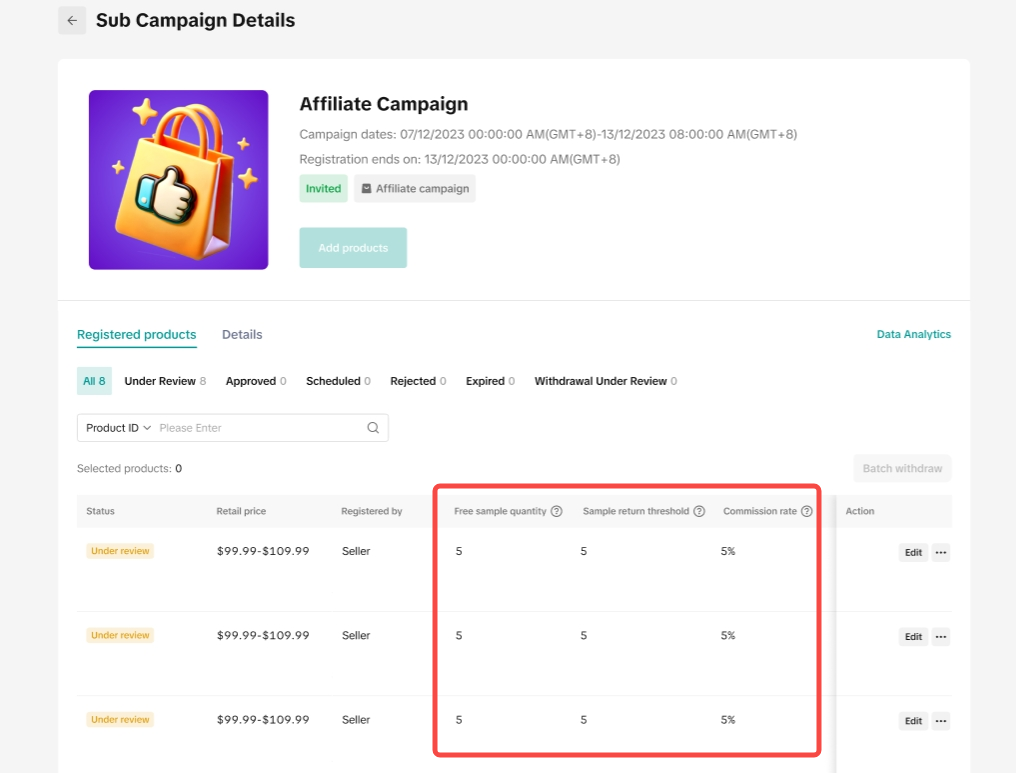1016x773 pixels.
Task: Click Commission rate help icon
Action: [x=807, y=511]
